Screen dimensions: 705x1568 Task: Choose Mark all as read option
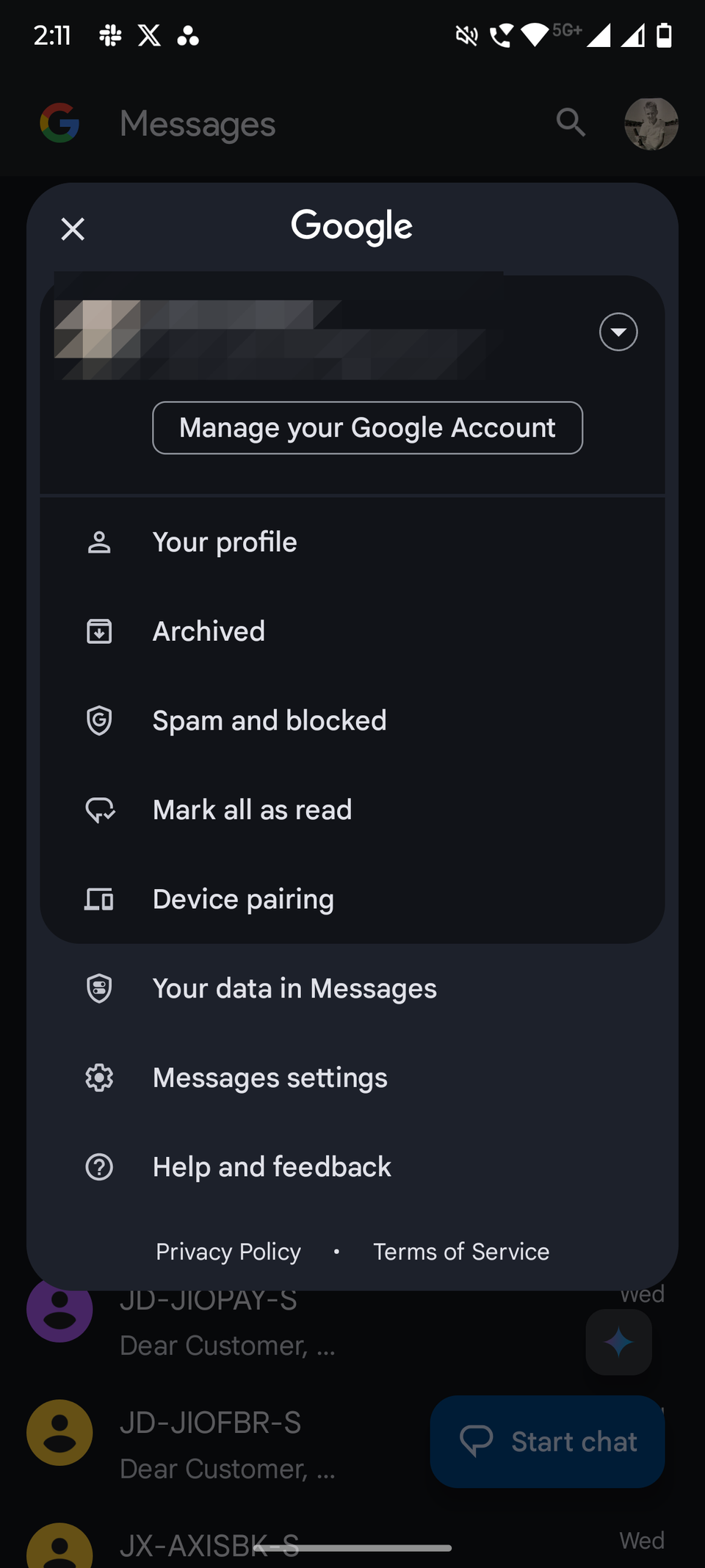tap(253, 810)
